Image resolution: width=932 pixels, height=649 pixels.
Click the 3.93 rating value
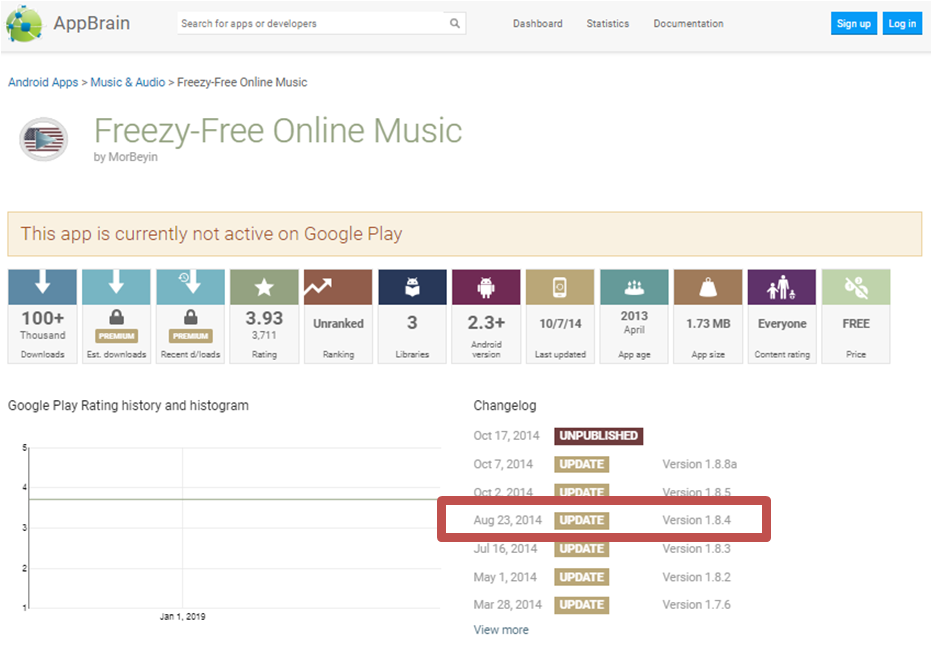pos(264,319)
